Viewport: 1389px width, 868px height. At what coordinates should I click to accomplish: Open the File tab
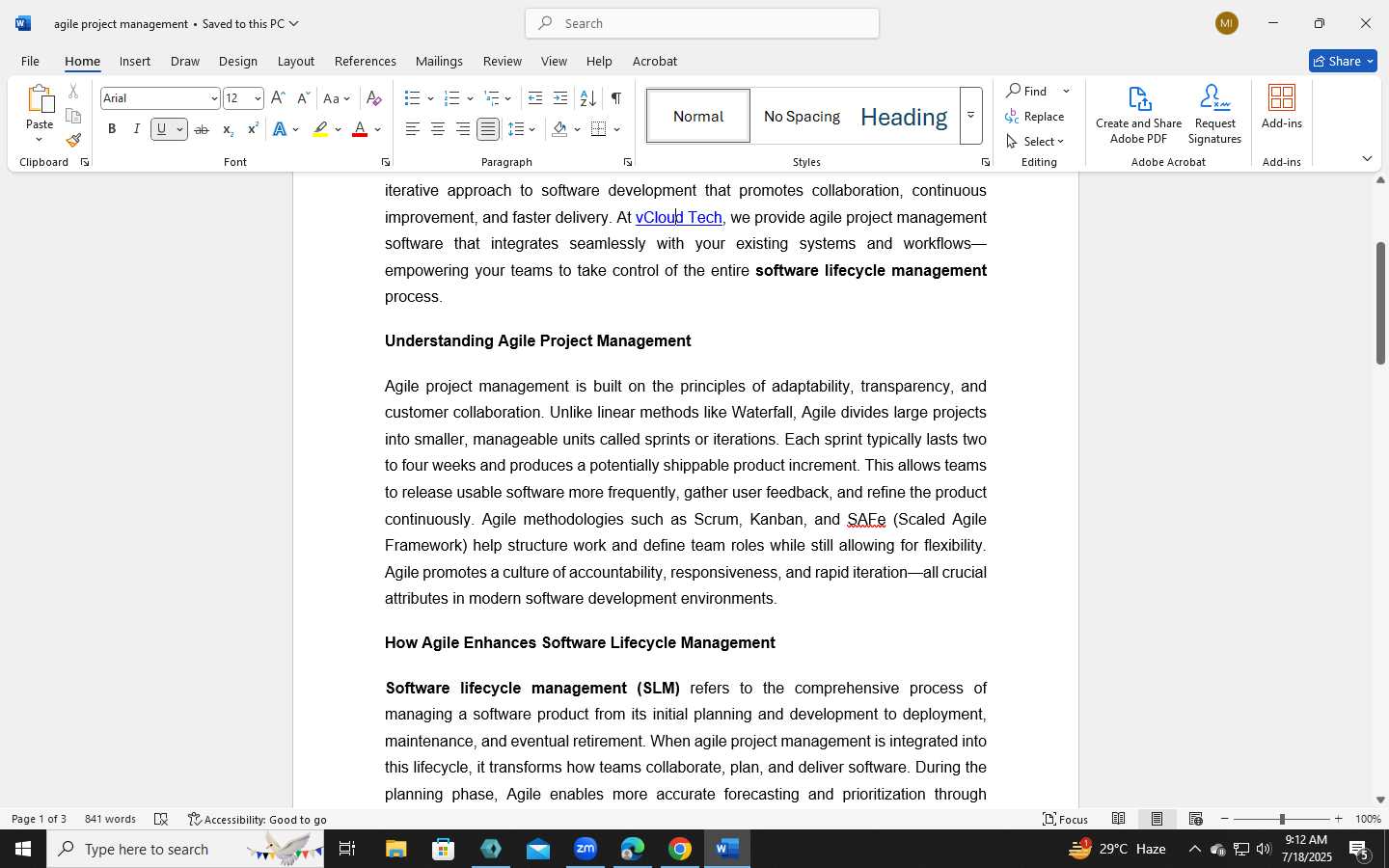click(30, 61)
